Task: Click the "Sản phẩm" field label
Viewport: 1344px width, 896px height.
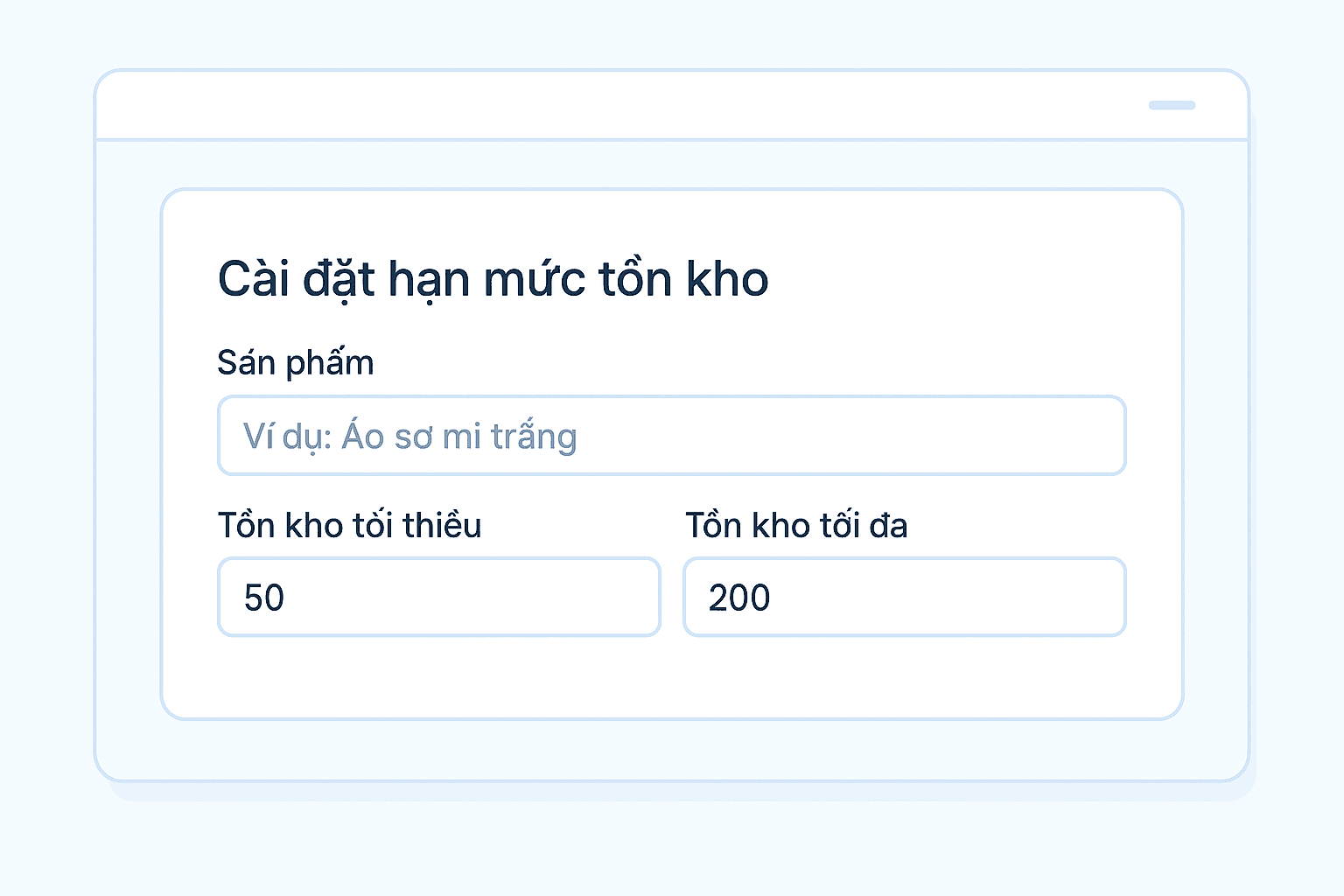Action: [x=296, y=362]
